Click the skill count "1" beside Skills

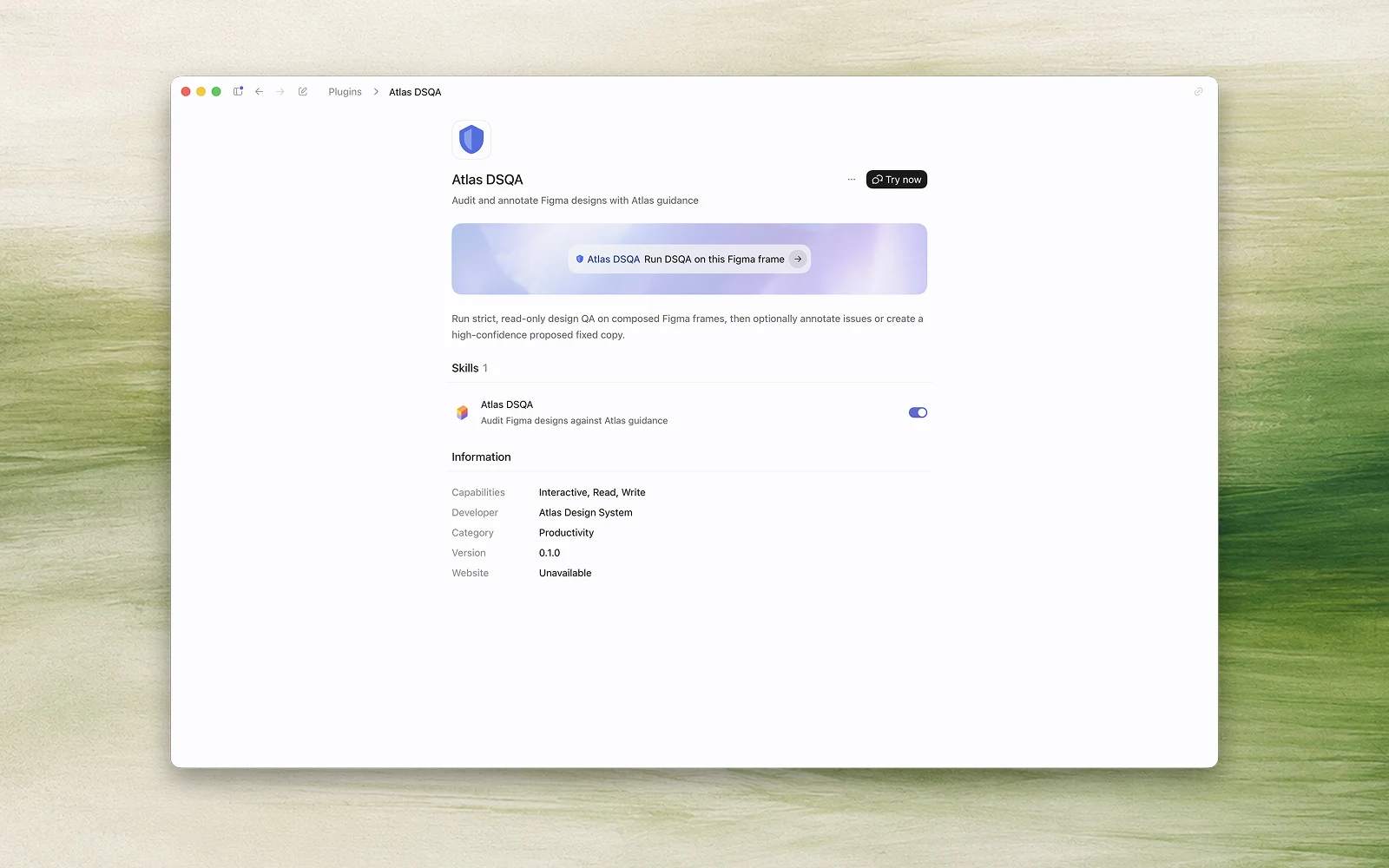485,368
